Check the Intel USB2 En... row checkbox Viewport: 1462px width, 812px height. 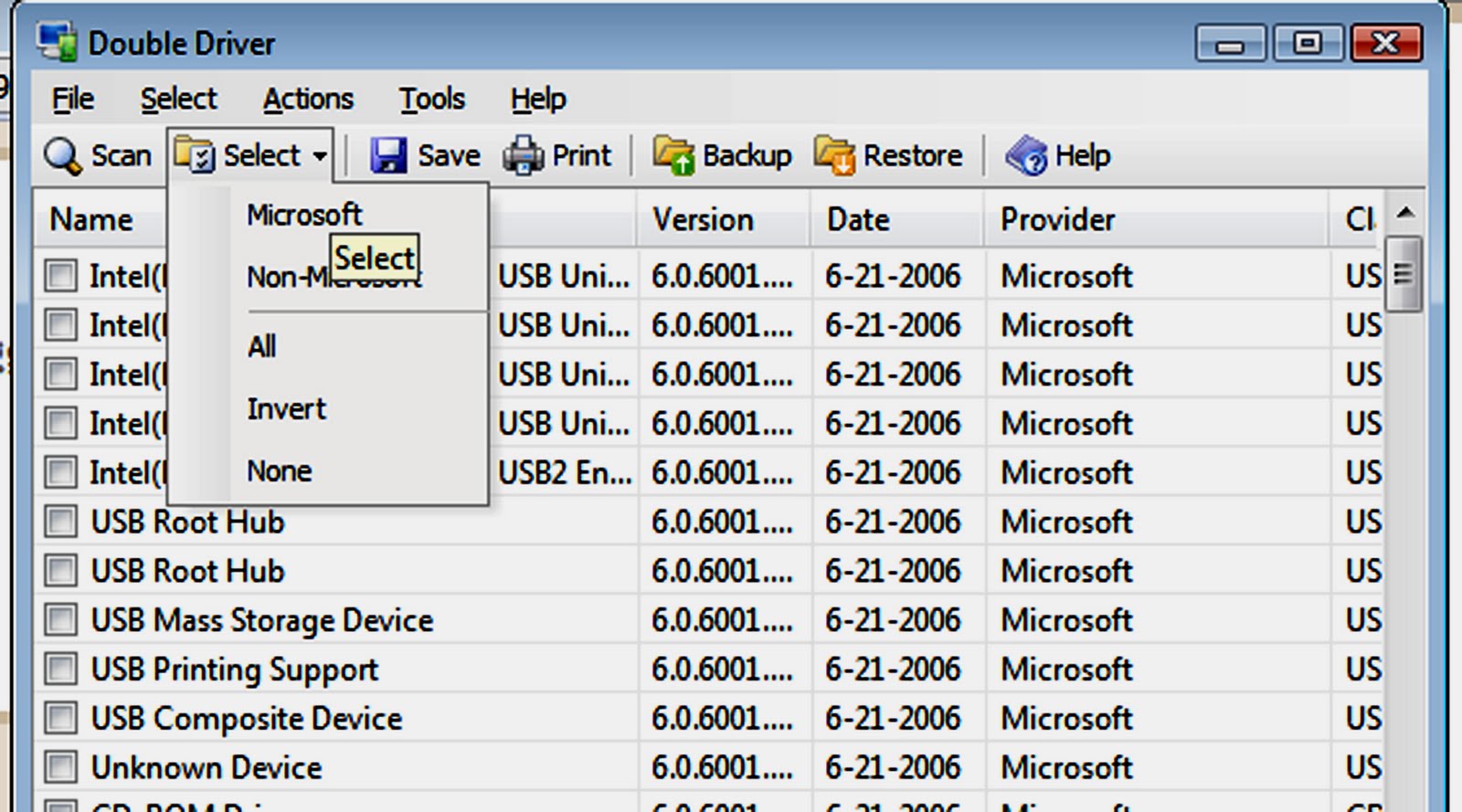point(61,472)
